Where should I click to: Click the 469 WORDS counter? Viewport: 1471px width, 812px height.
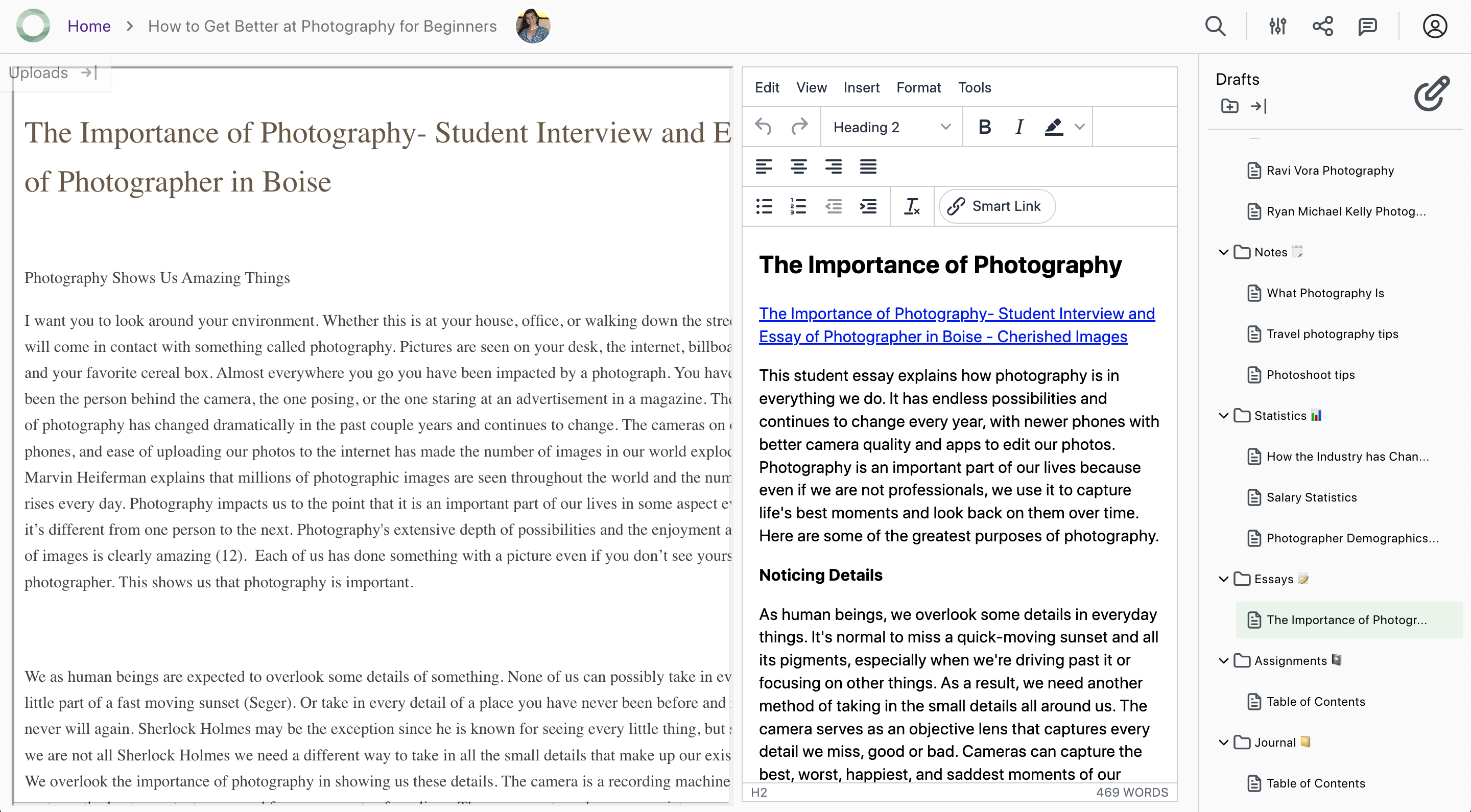pyautogui.click(x=1132, y=792)
